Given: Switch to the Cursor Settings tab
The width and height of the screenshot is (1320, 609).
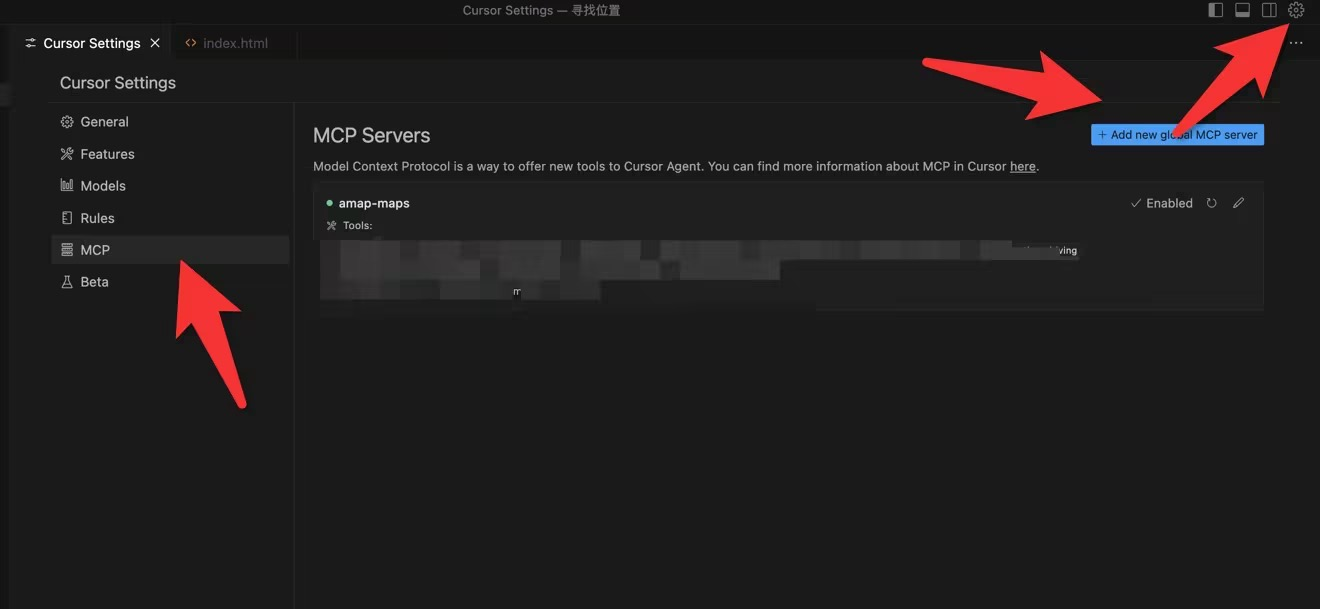Looking at the screenshot, I should 91,43.
